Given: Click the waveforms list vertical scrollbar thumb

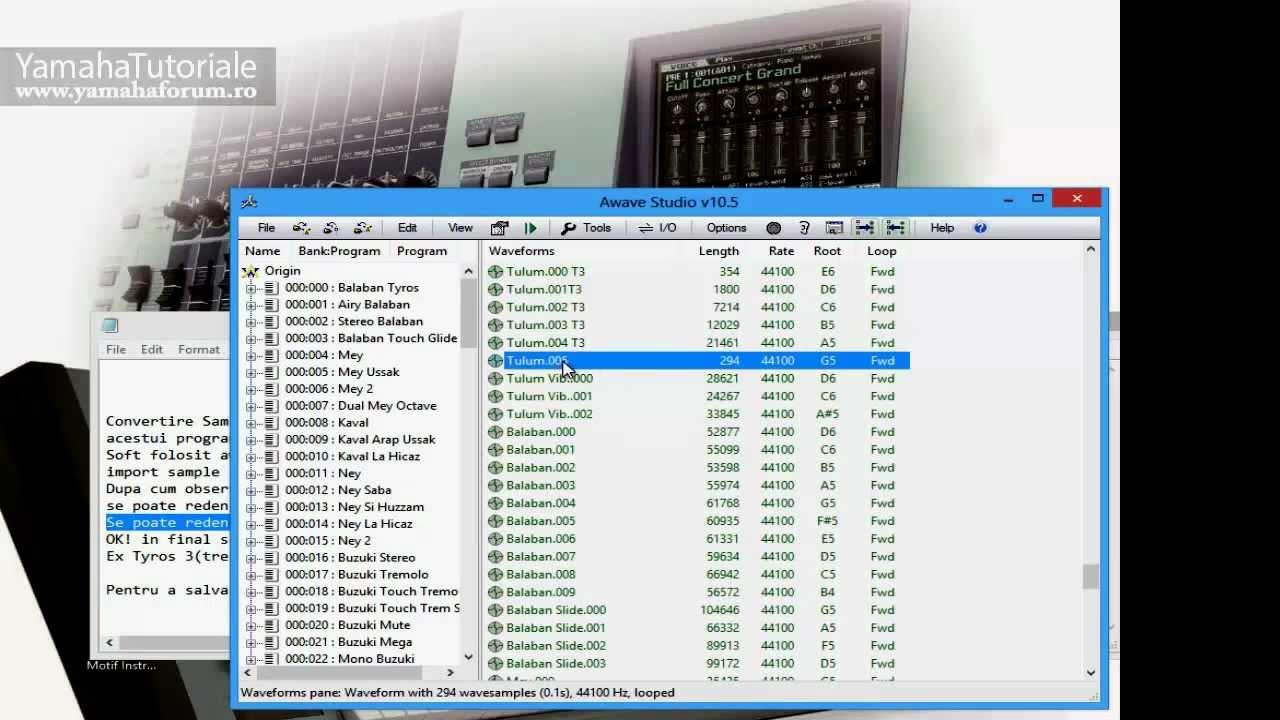Looking at the screenshot, I should [x=1090, y=577].
